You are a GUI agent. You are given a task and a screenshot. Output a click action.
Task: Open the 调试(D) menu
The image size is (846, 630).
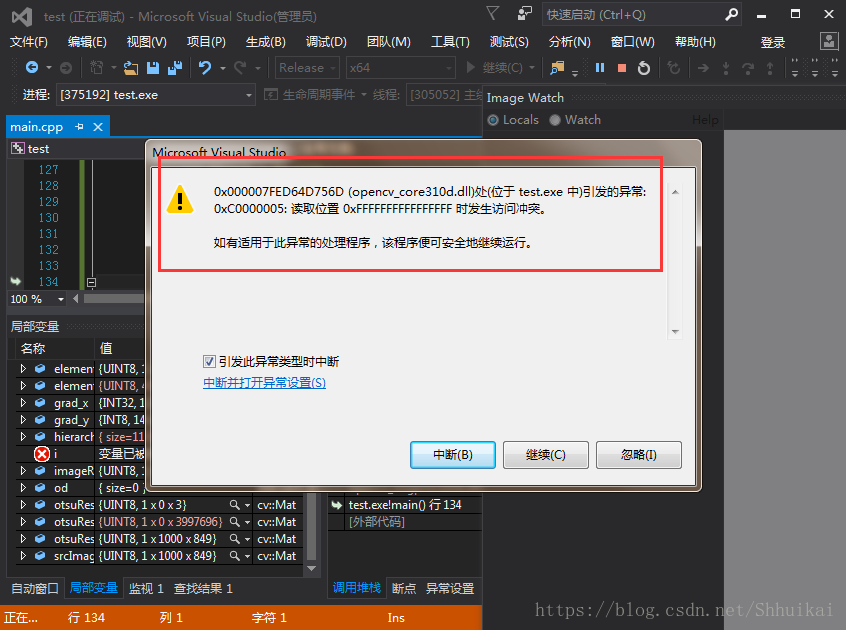[326, 42]
